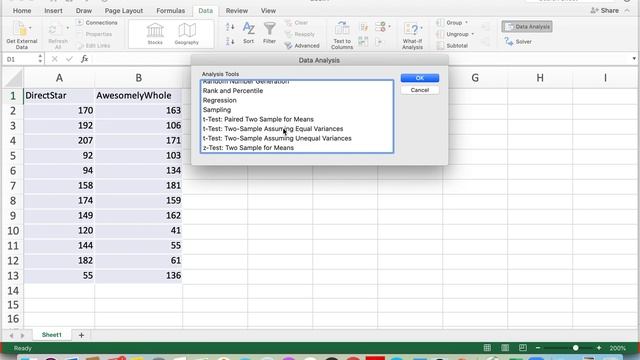Image resolution: width=640 pixels, height=360 pixels.
Task: Open the Home tab
Action: 22,11
